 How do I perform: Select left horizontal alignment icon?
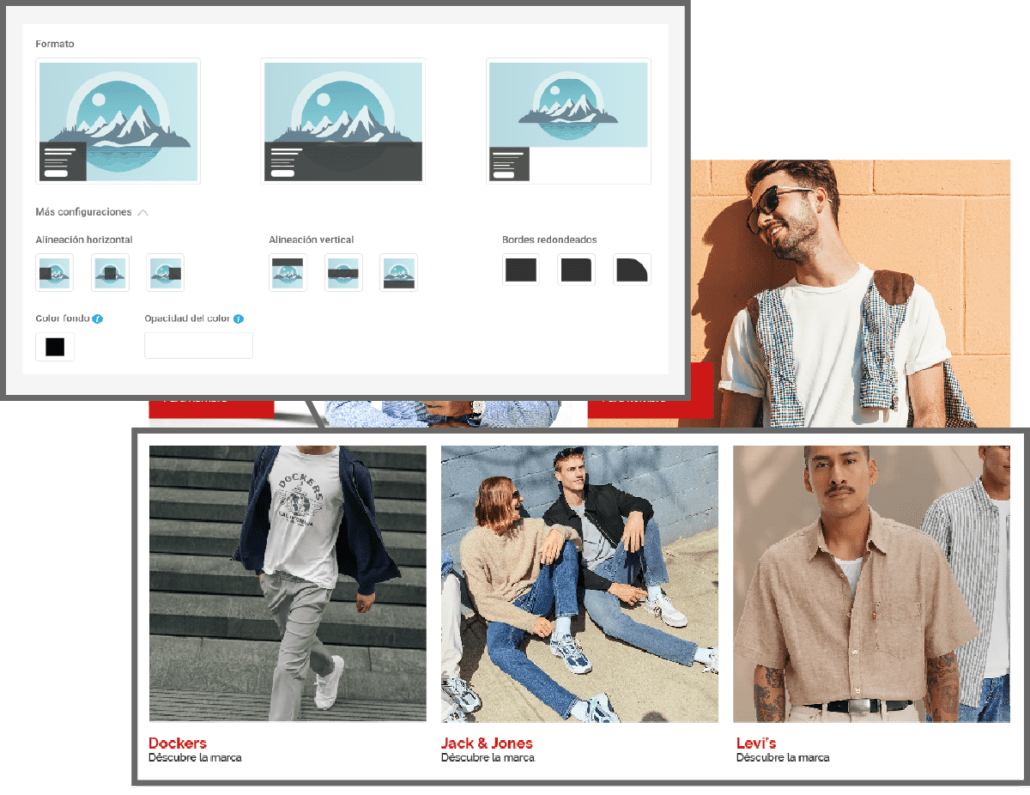[x=55, y=272]
